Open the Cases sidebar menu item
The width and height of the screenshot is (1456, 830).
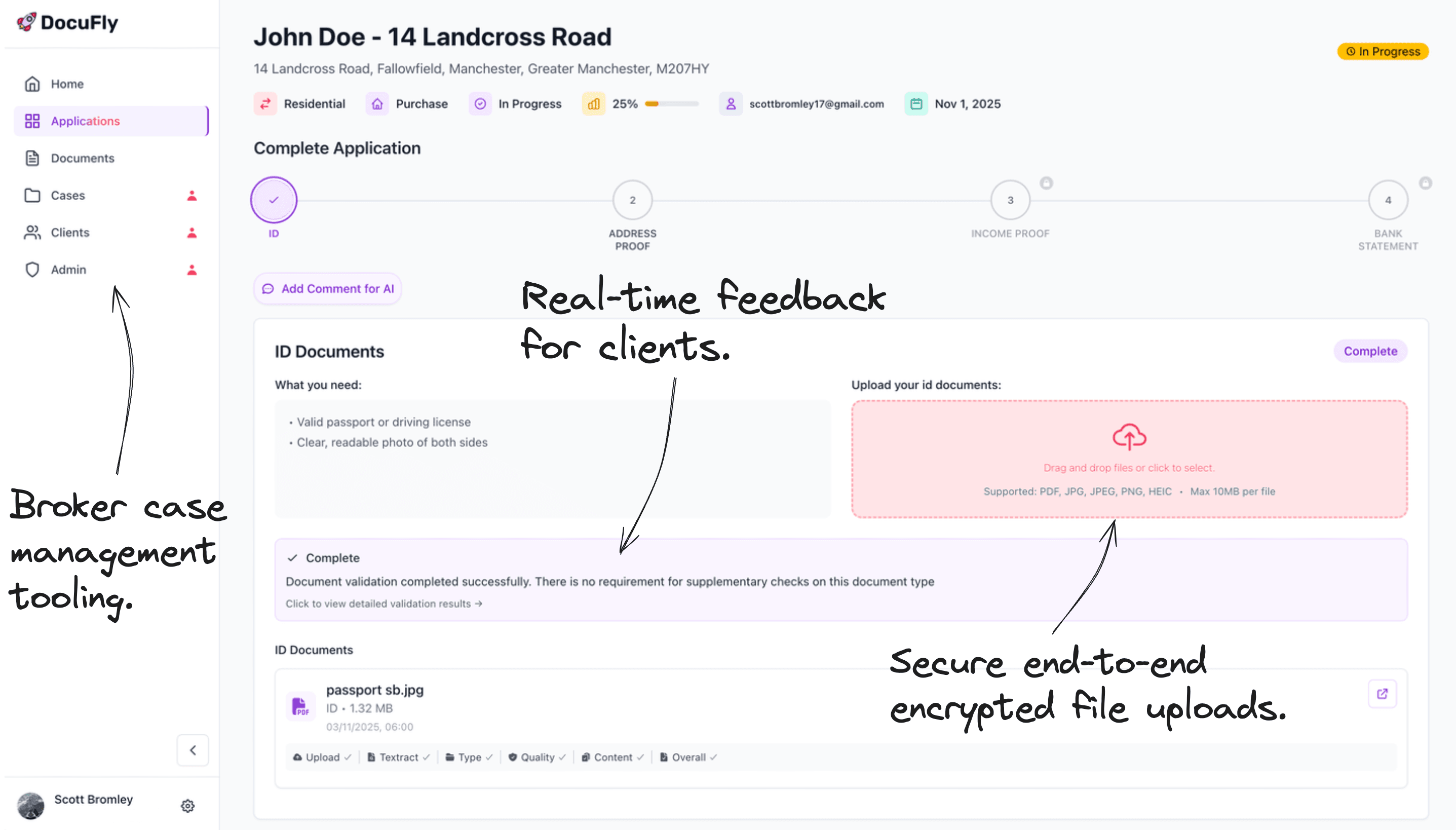point(67,196)
